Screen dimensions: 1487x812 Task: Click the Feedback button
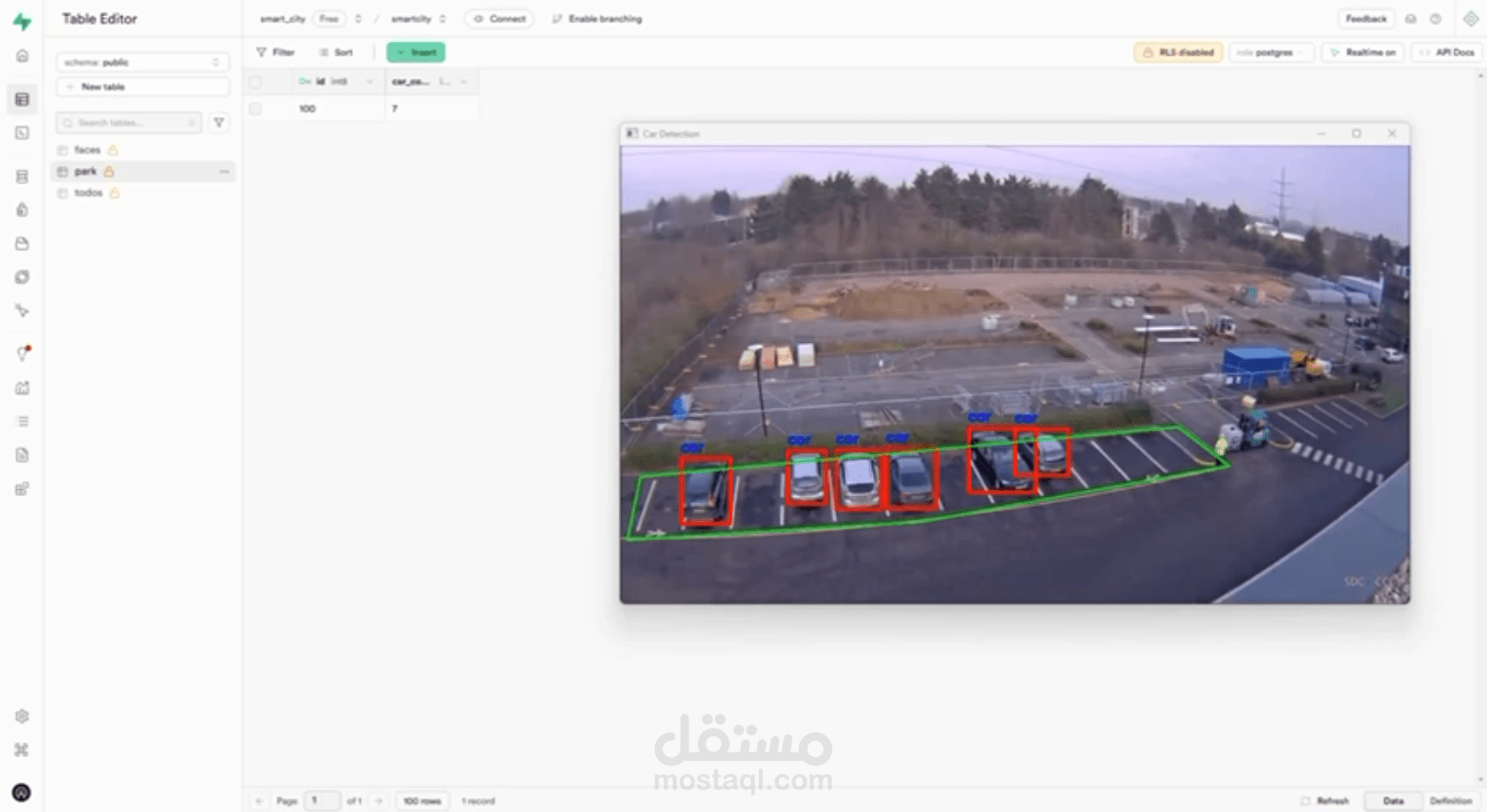click(x=1366, y=19)
